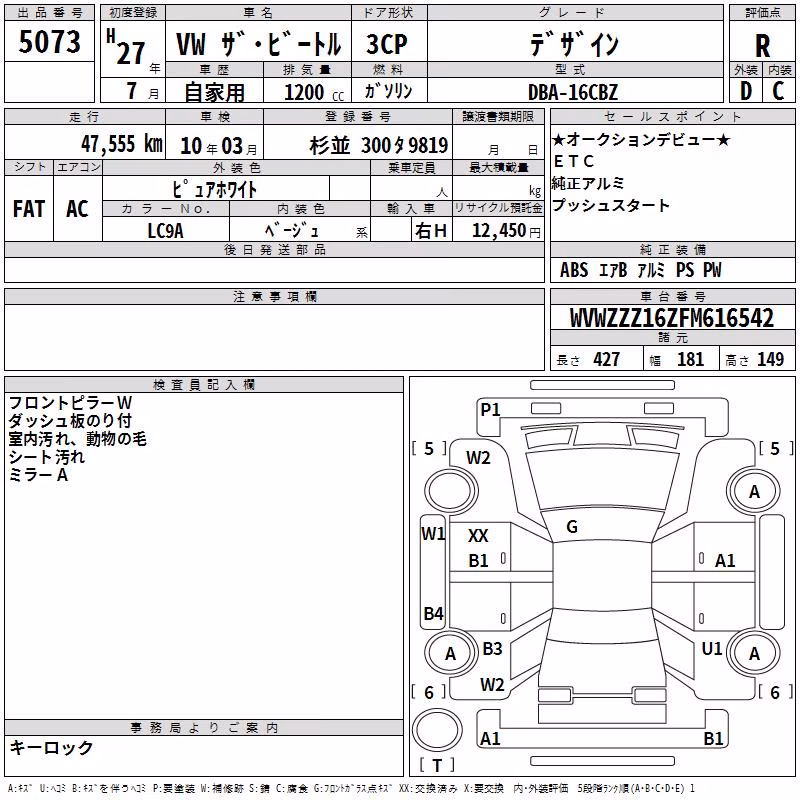Screen dimensions: 800x800
Task: Click the 譲渡書類期限 header
Action: pos(498,116)
